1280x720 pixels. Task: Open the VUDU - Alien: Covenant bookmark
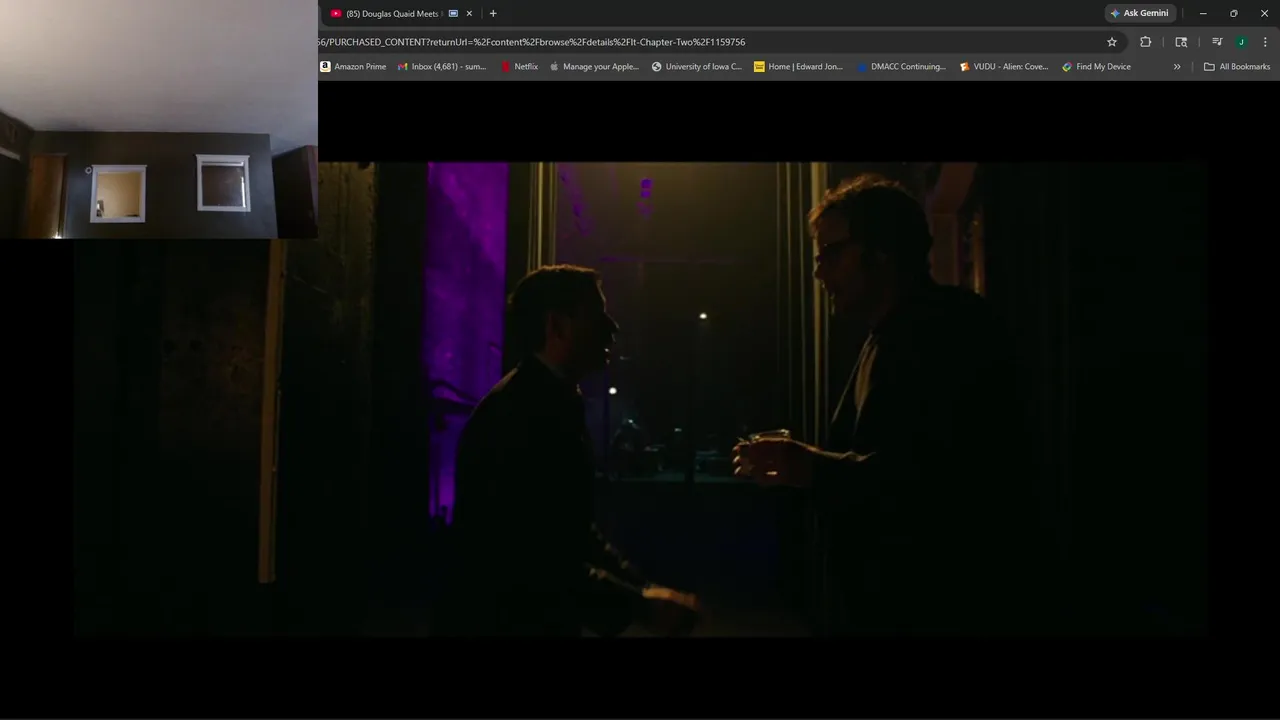tap(1004, 67)
